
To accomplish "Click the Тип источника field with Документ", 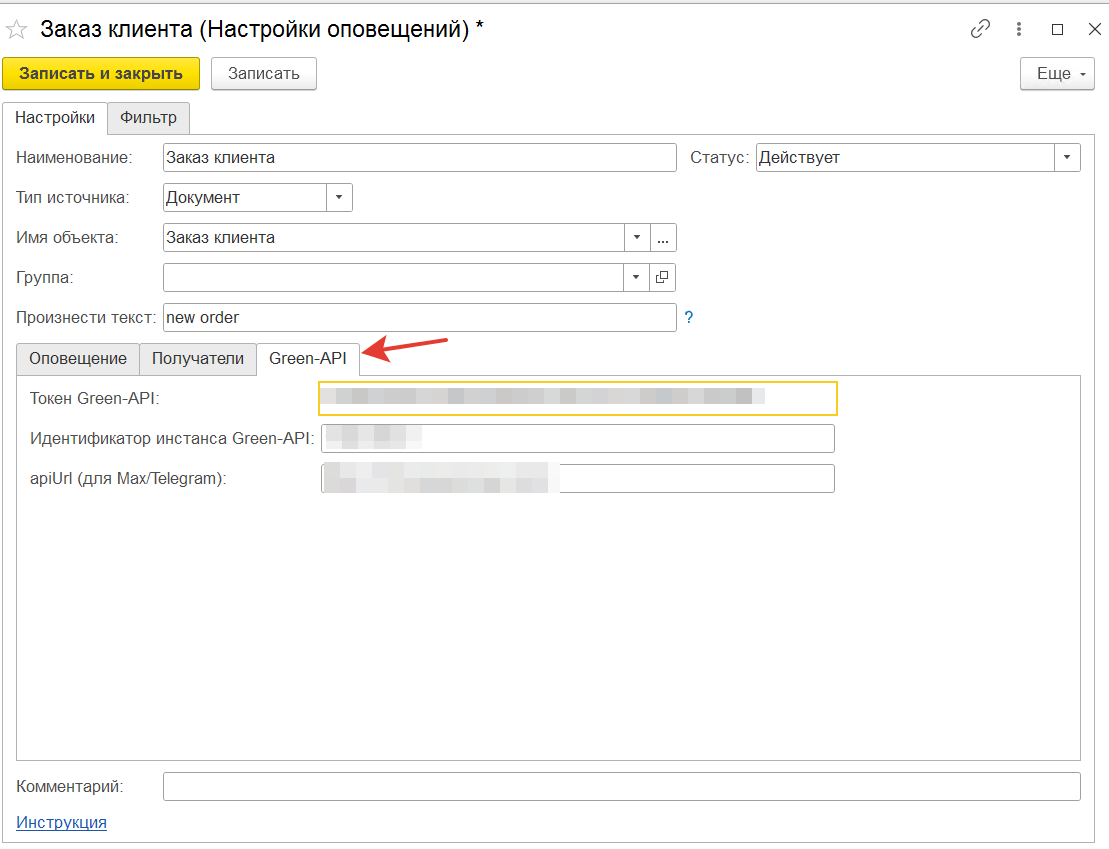I will point(245,197).
